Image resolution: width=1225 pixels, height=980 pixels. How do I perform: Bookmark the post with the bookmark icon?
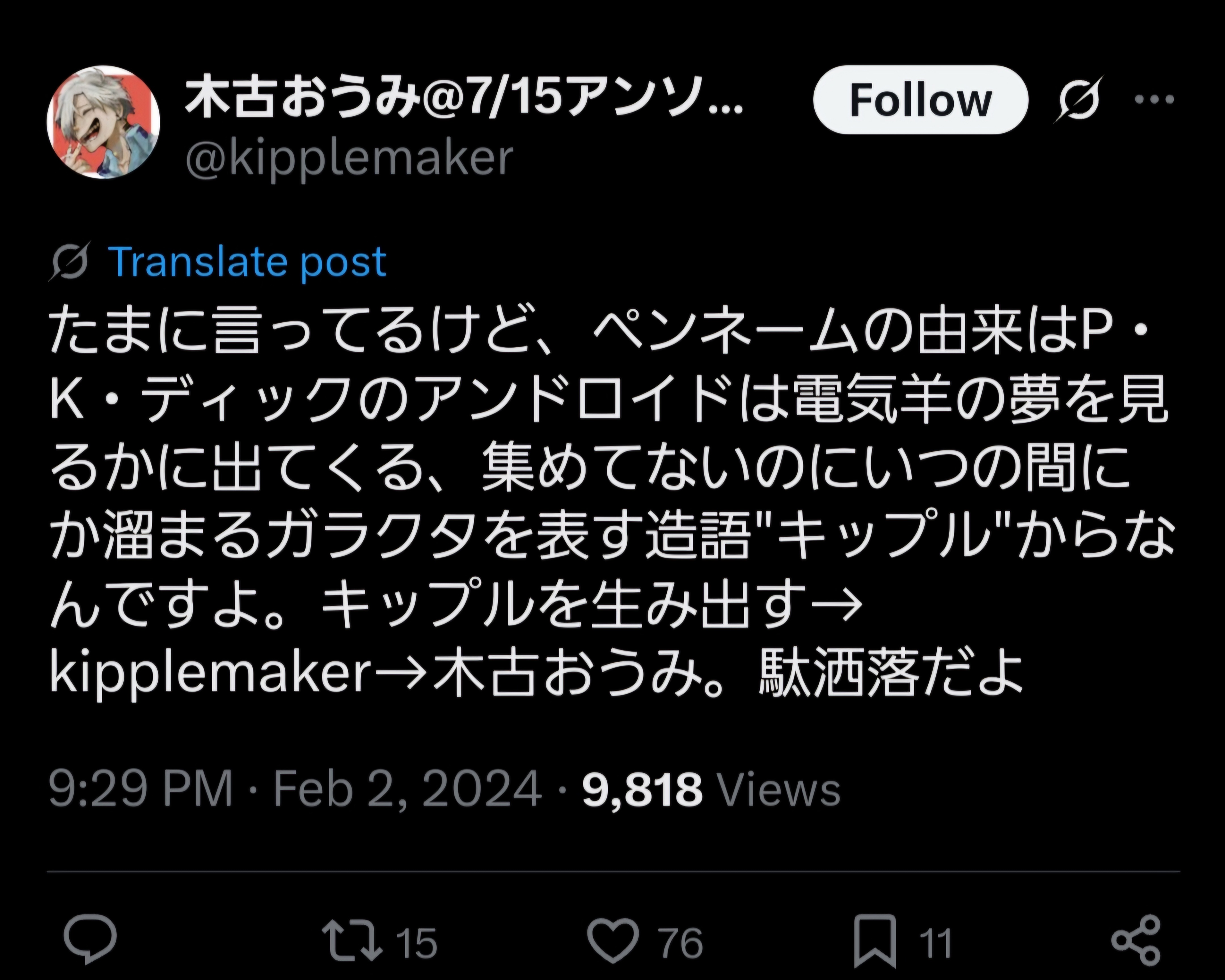[x=875, y=941]
